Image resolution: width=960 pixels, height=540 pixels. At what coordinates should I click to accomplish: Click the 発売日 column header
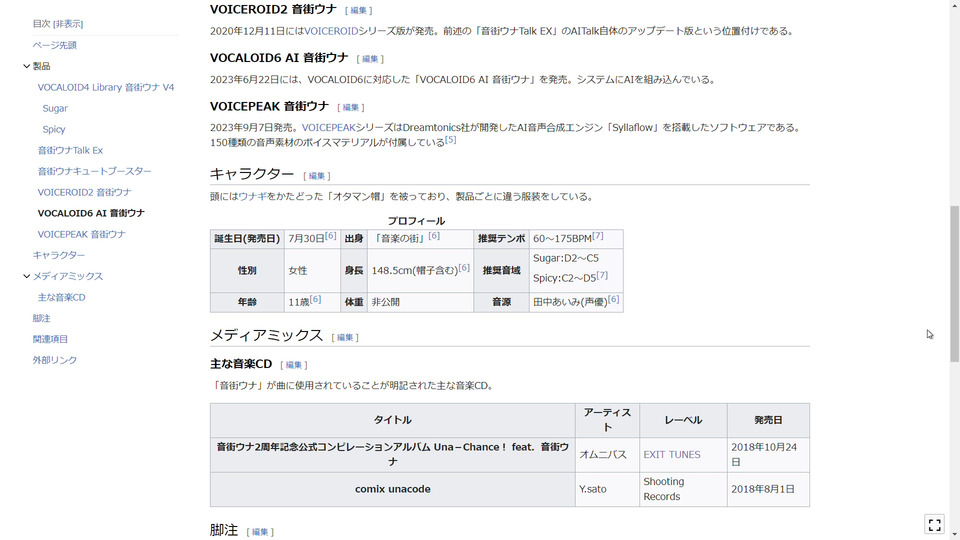[768, 420]
